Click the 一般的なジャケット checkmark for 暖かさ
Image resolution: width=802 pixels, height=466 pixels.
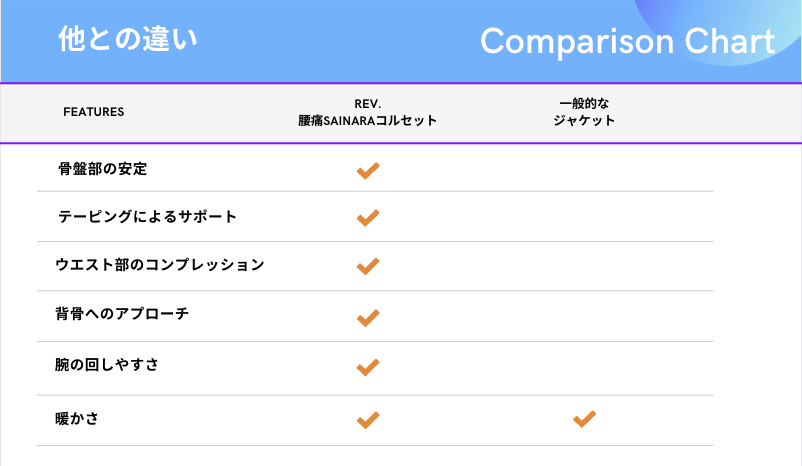(584, 419)
